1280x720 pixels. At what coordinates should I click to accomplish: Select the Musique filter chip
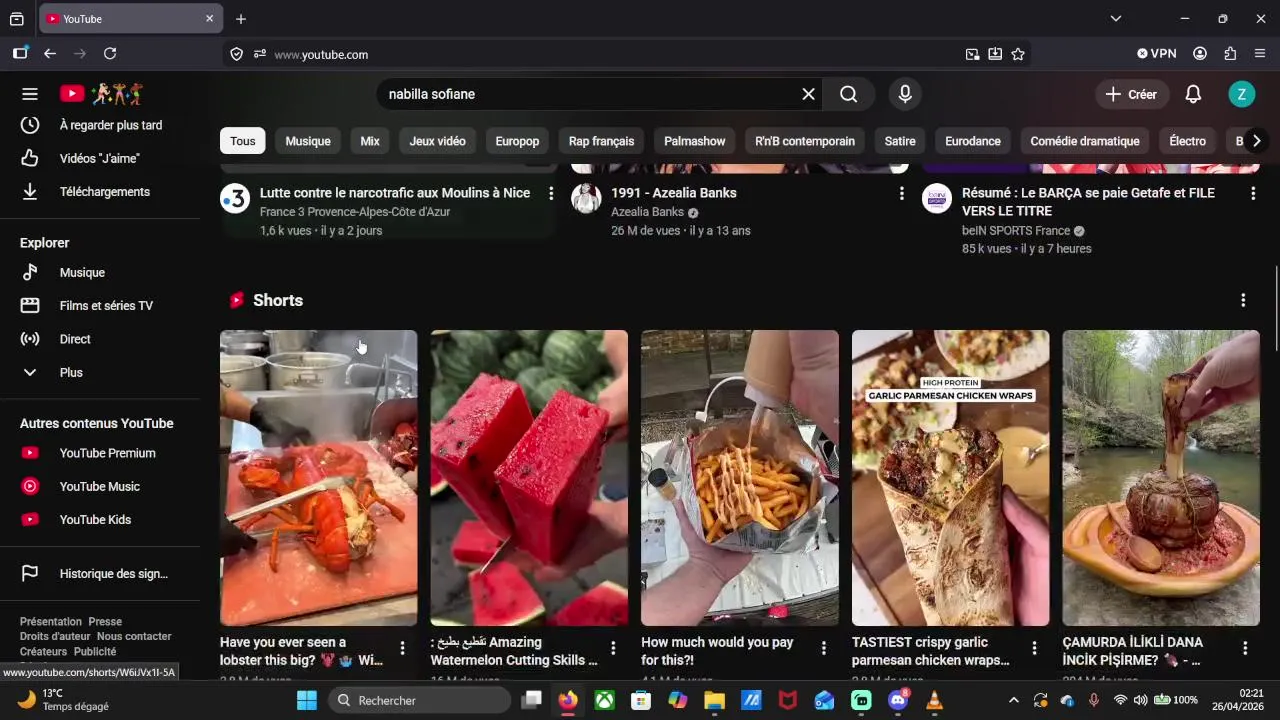pos(308,141)
